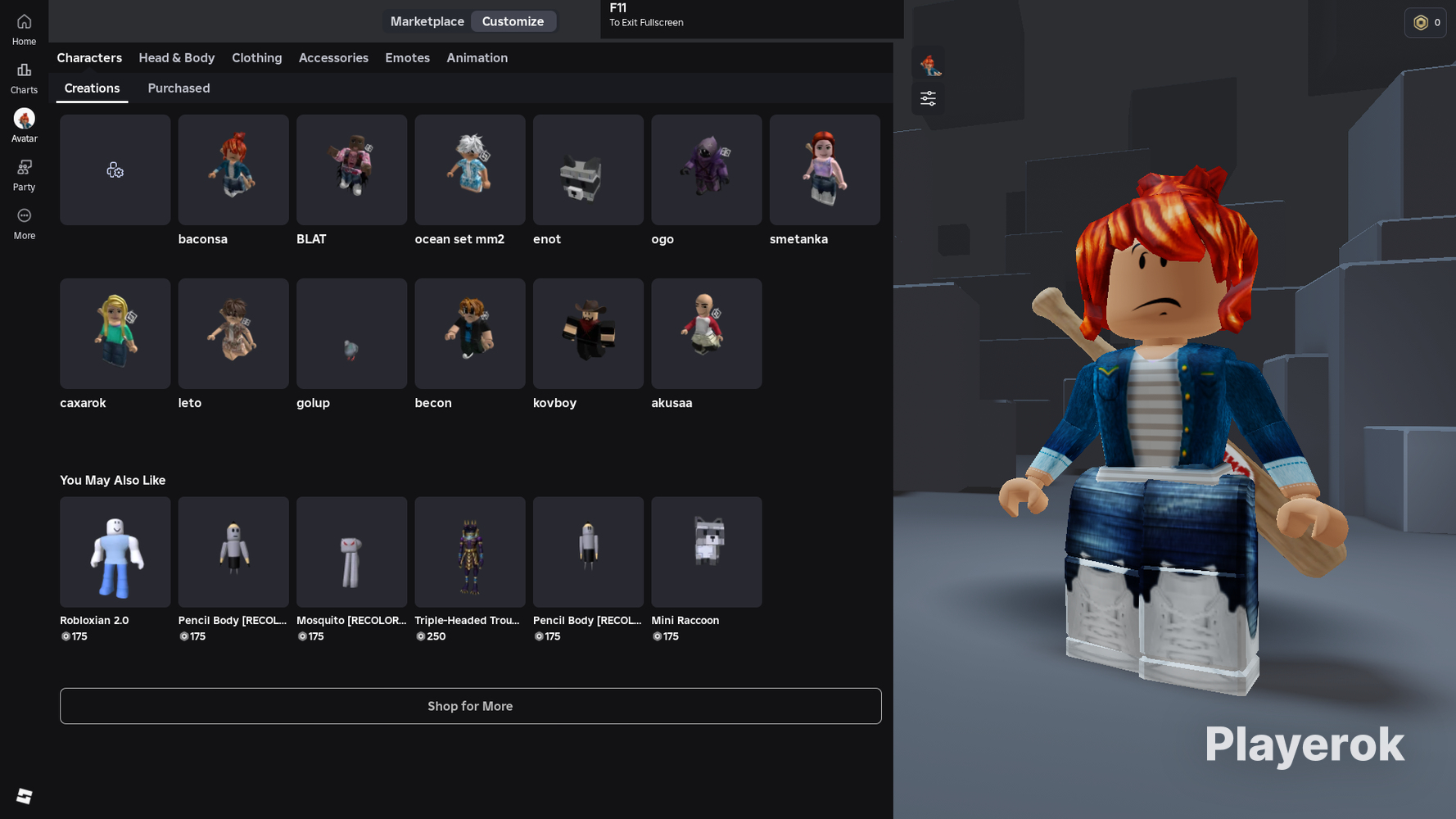Select the smetanka character outfit
This screenshot has height=819, width=1456.
(x=825, y=170)
